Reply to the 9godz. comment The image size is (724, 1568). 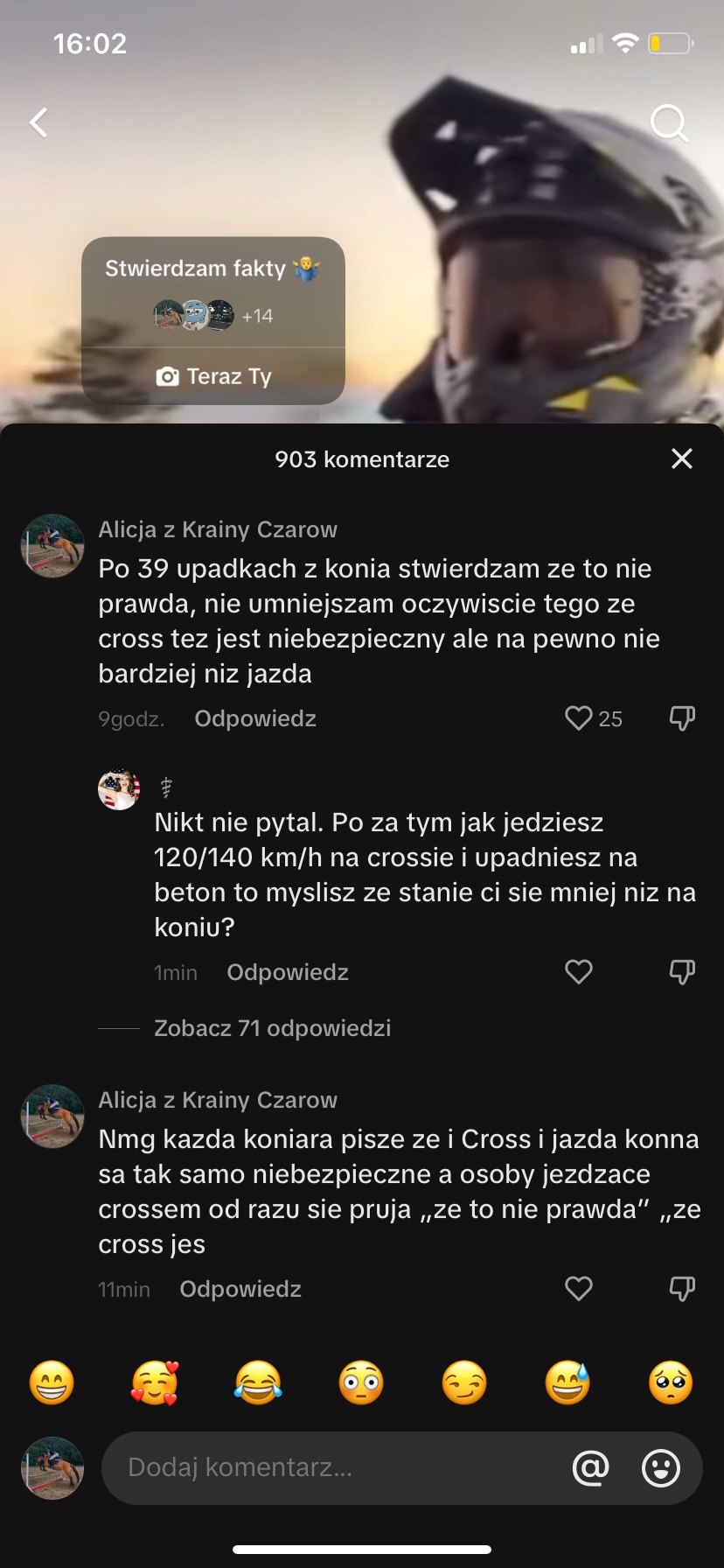[255, 718]
